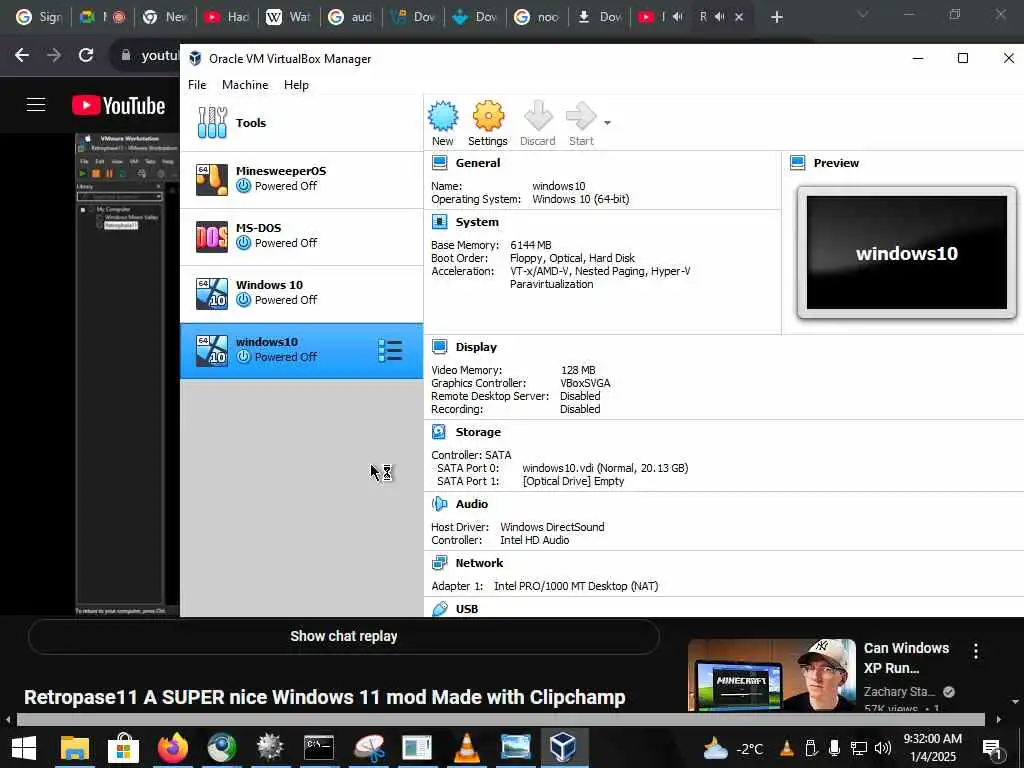The width and height of the screenshot is (1024, 768).
Task: Switch to the Sign browser tab
Action: point(38,17)
